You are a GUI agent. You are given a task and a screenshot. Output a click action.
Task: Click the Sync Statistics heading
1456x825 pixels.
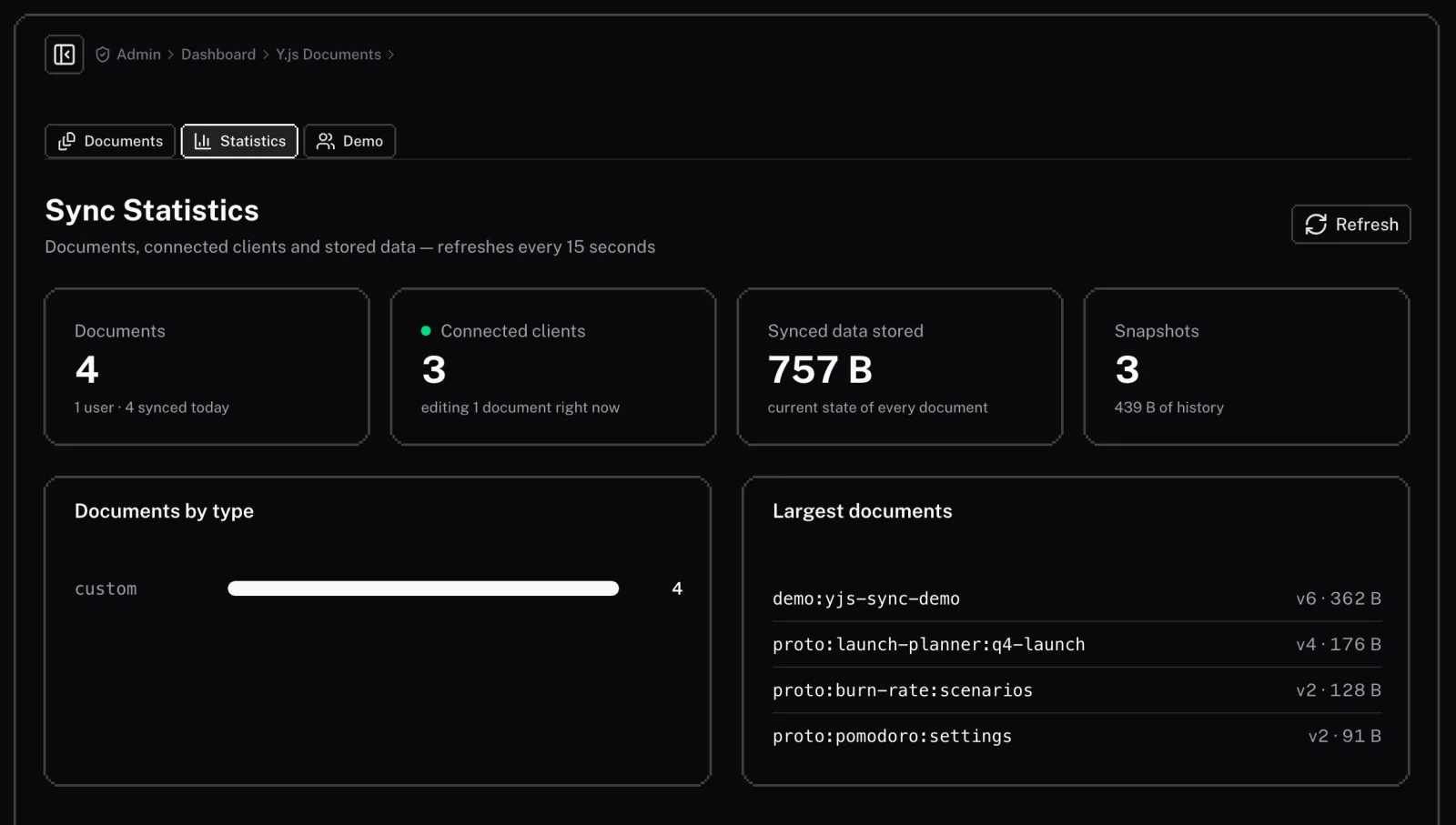tap(152, 210)
